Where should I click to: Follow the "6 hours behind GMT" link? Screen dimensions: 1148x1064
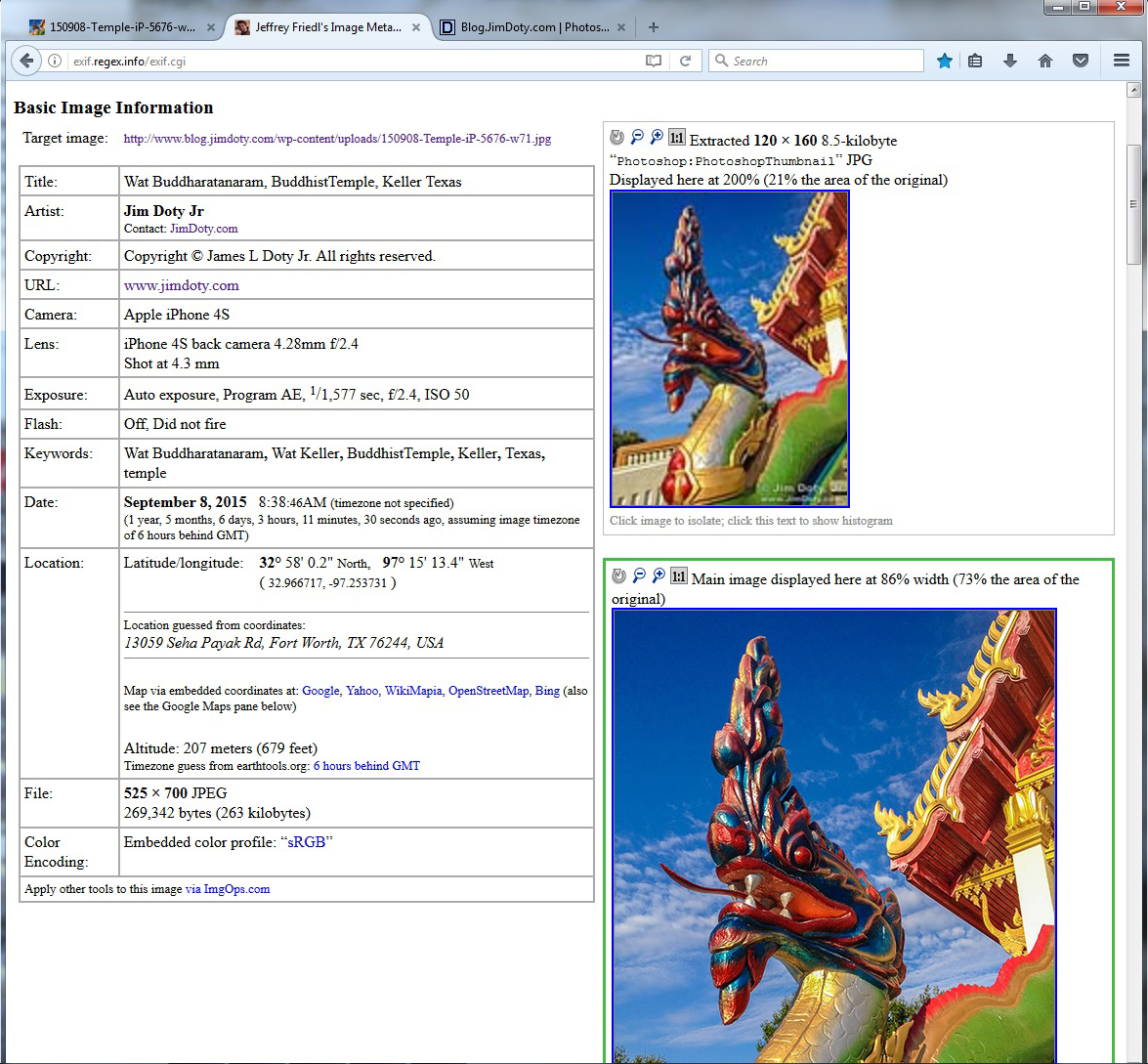(366, 766)
